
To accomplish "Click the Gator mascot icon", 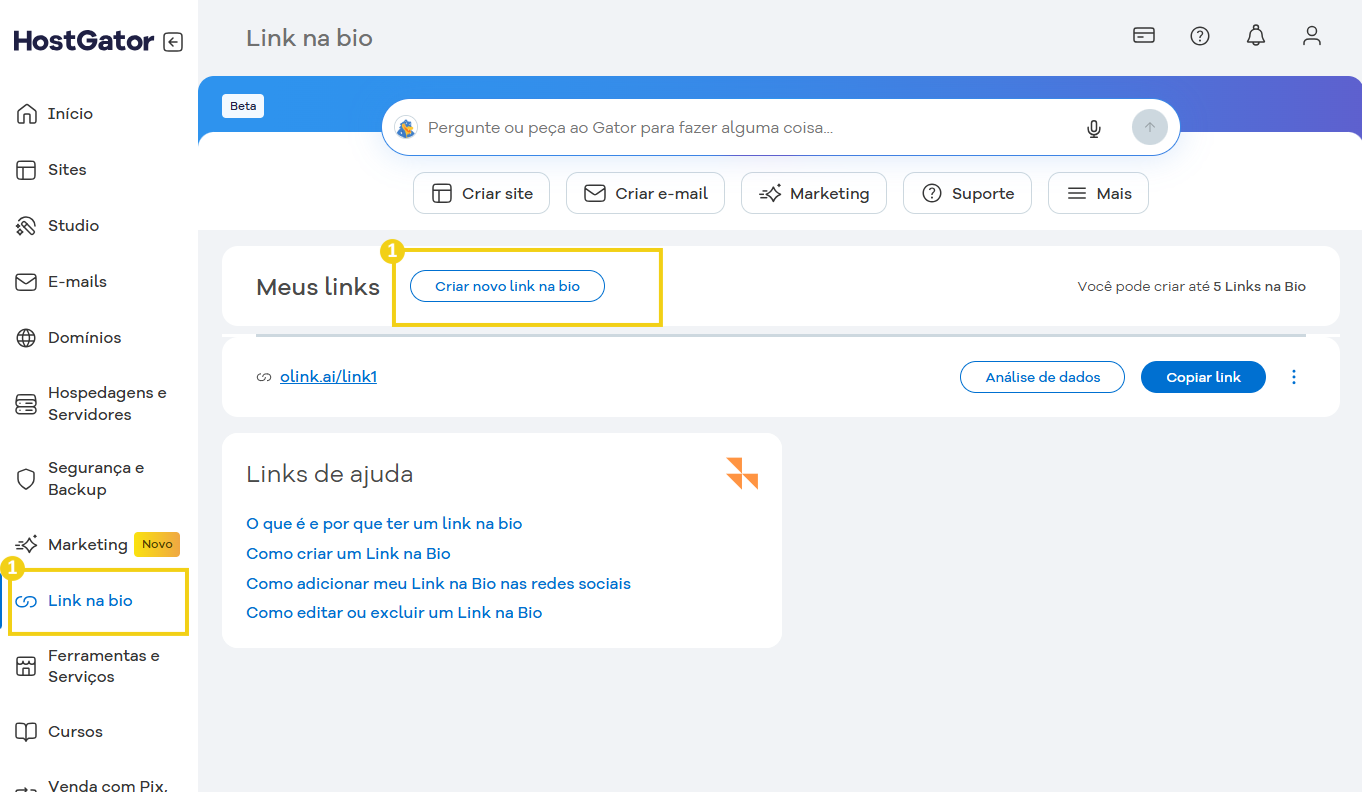I will (405, 128).
